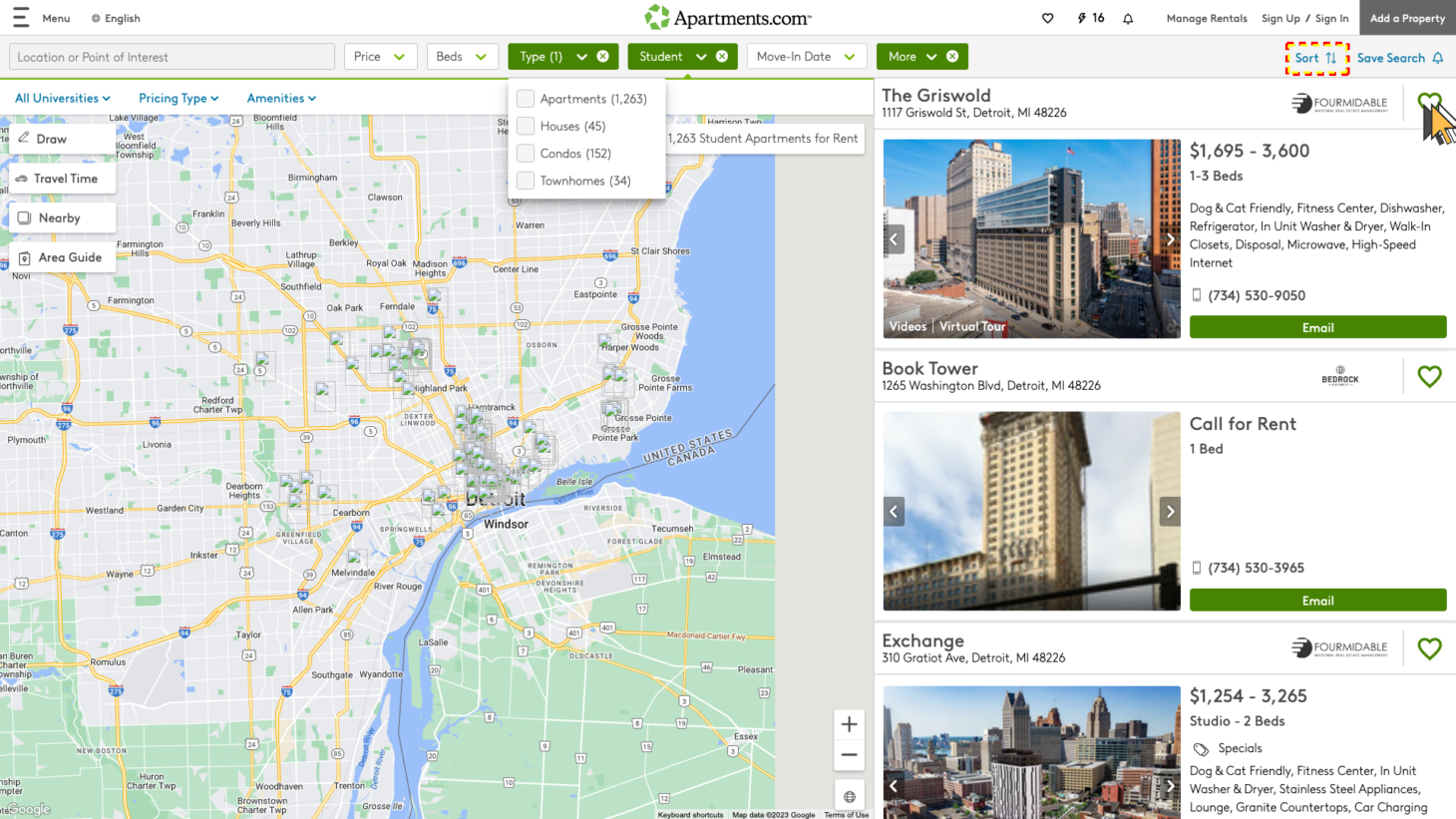Open the Amenities filter menu
Viewport: 1456px width, 819px height.
(281, 98)
